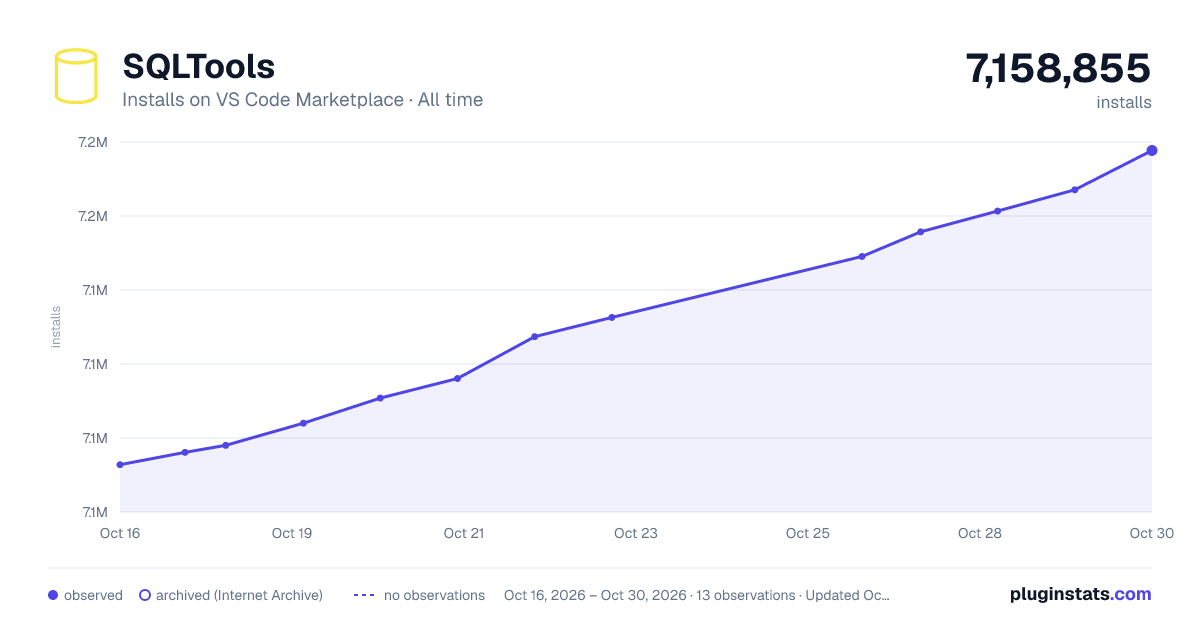
Task: Click the vertical 'installs' y-axis title
Action: tap(56, 327)
